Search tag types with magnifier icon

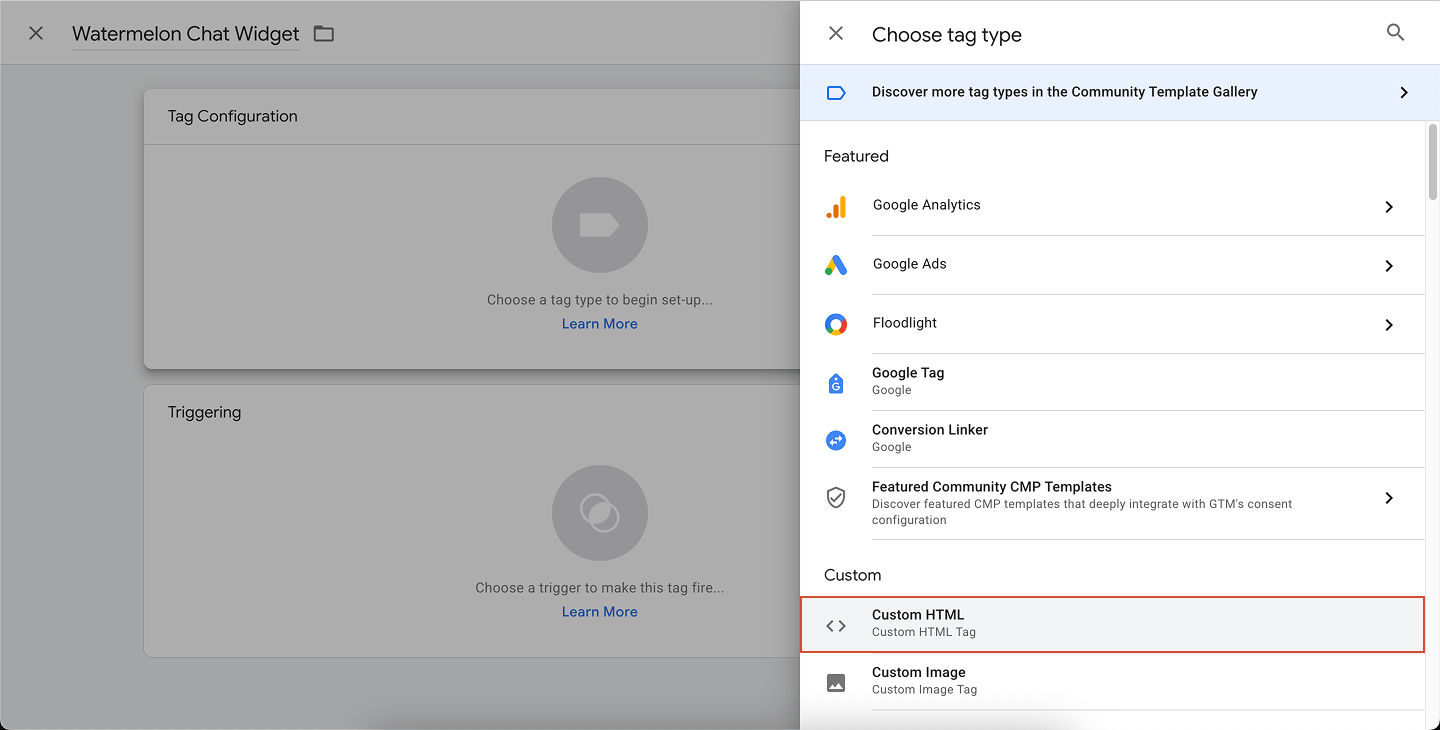(x=1396, y=33)
